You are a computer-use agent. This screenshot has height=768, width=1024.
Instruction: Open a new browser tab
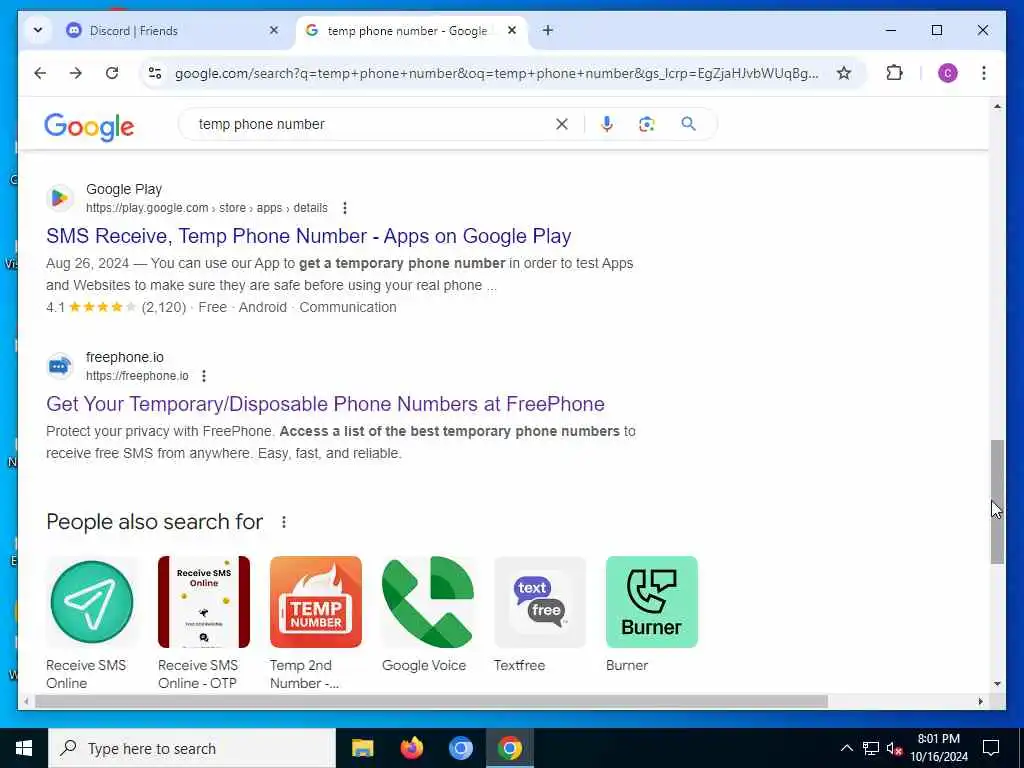pyautogui.click(x=548, y=31)
